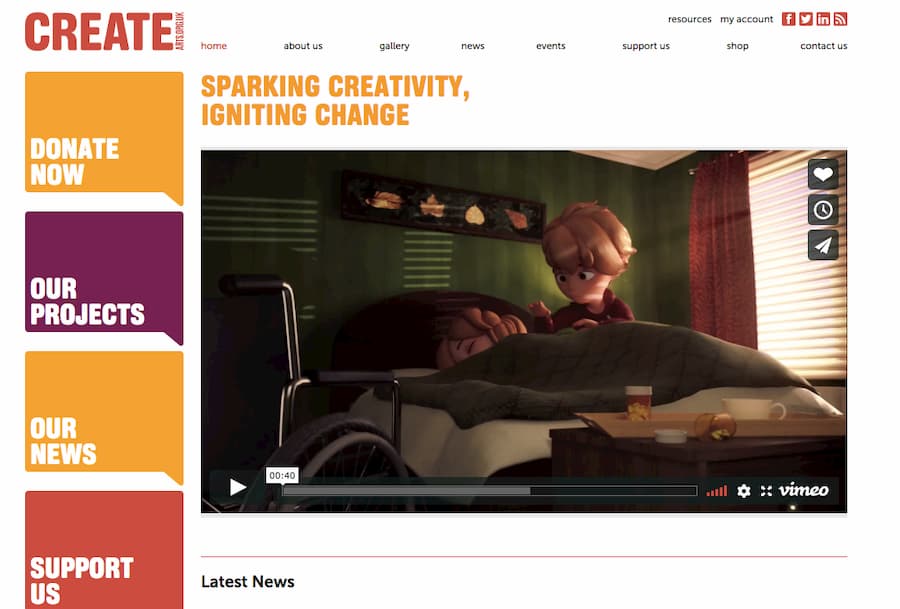Viewport: 900px width, 609px height.
Task: Share video using paper plane icon
Action: 823,245
